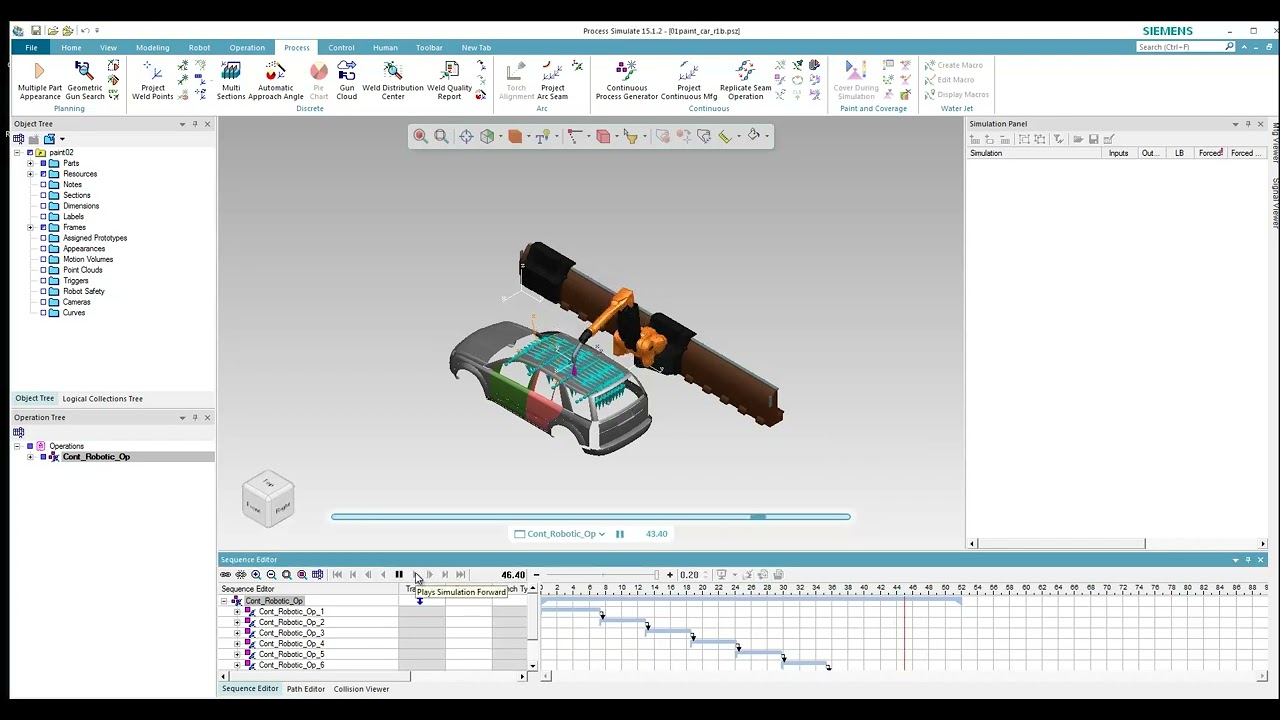Click the viewport simulation progress bar
The image size is (1280, 720).
(591, 517)
